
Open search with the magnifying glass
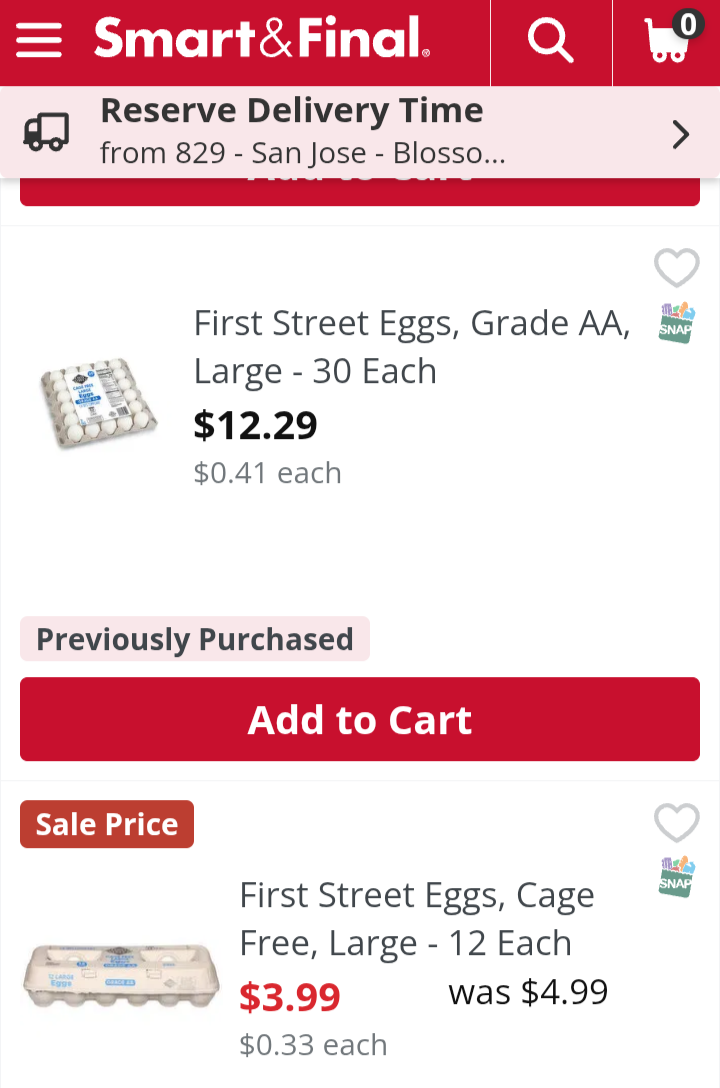(551, 40)
